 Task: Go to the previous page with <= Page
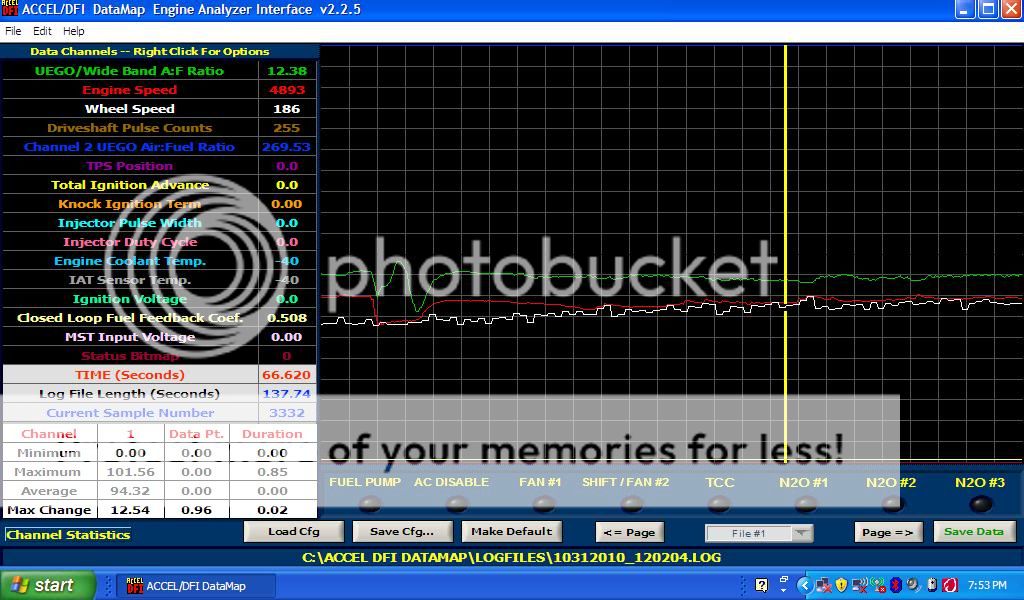click(630, 532)
